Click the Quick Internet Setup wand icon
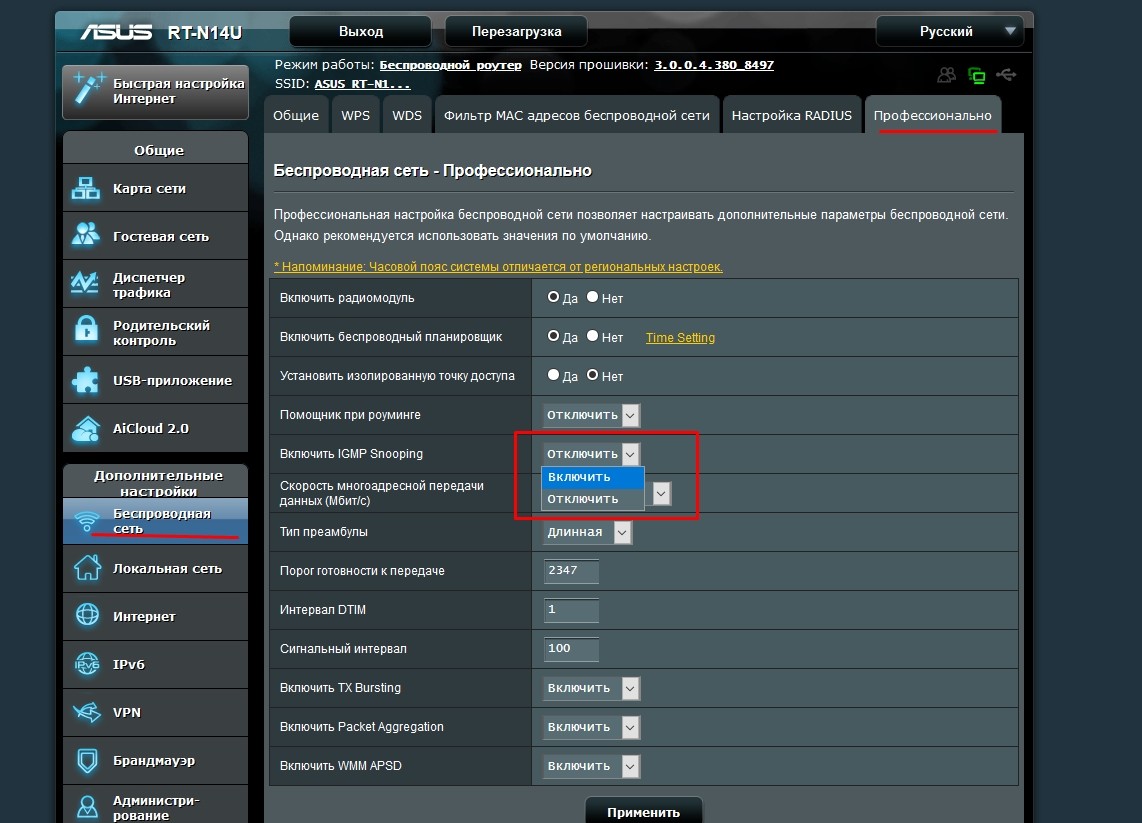This screenshot has height=823, width=1142. point(89,90)
